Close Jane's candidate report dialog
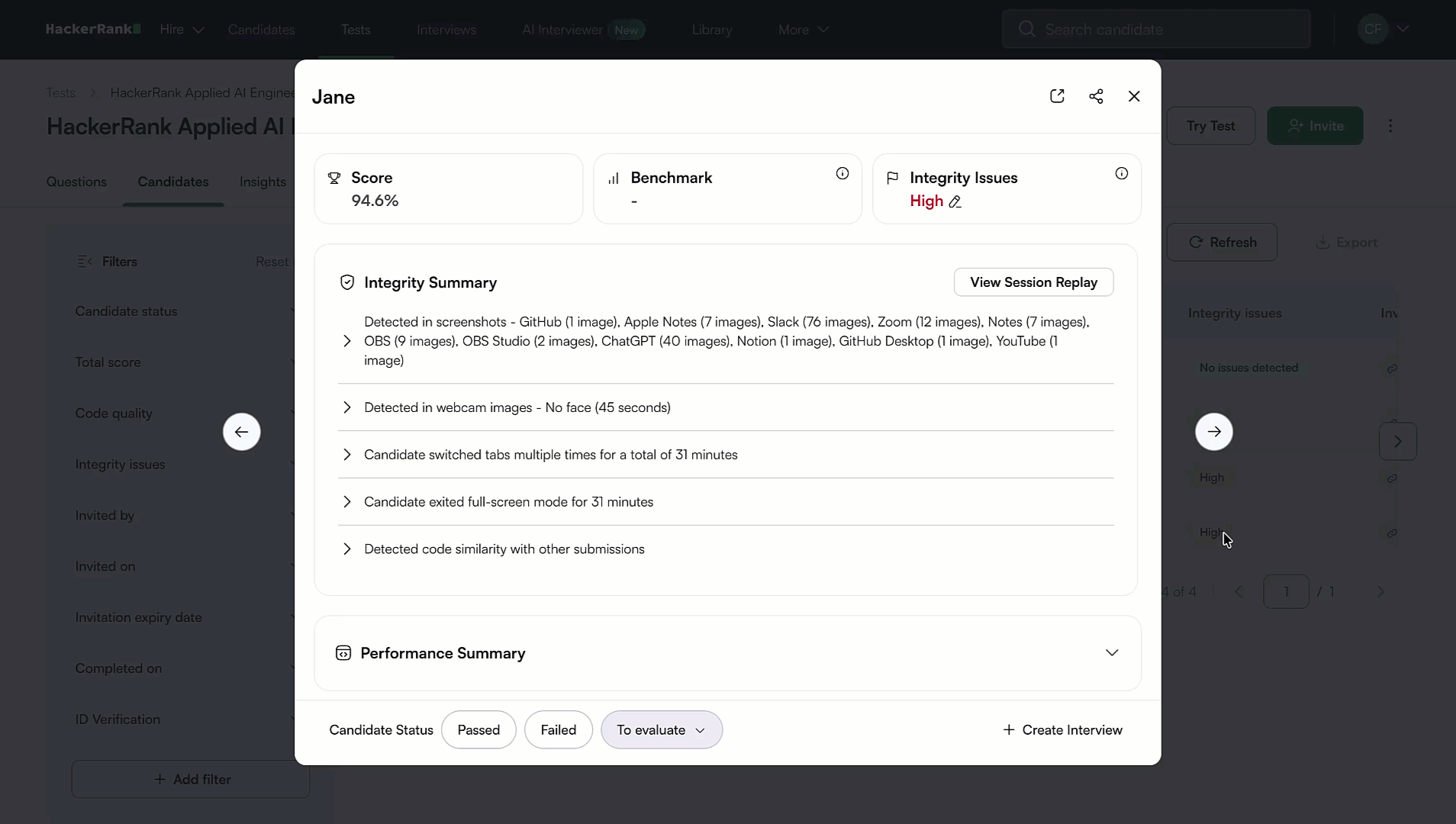This screenshot has width=1456, height=824. click(1134, 96)
